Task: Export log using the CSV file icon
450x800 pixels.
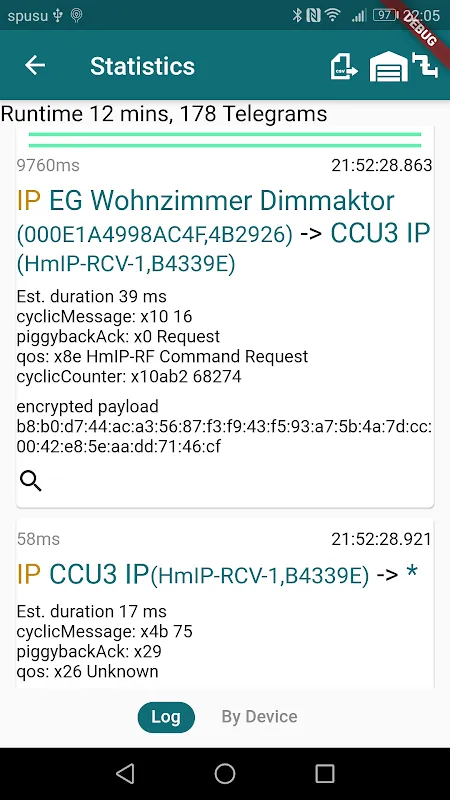Action: coord(344,67)
